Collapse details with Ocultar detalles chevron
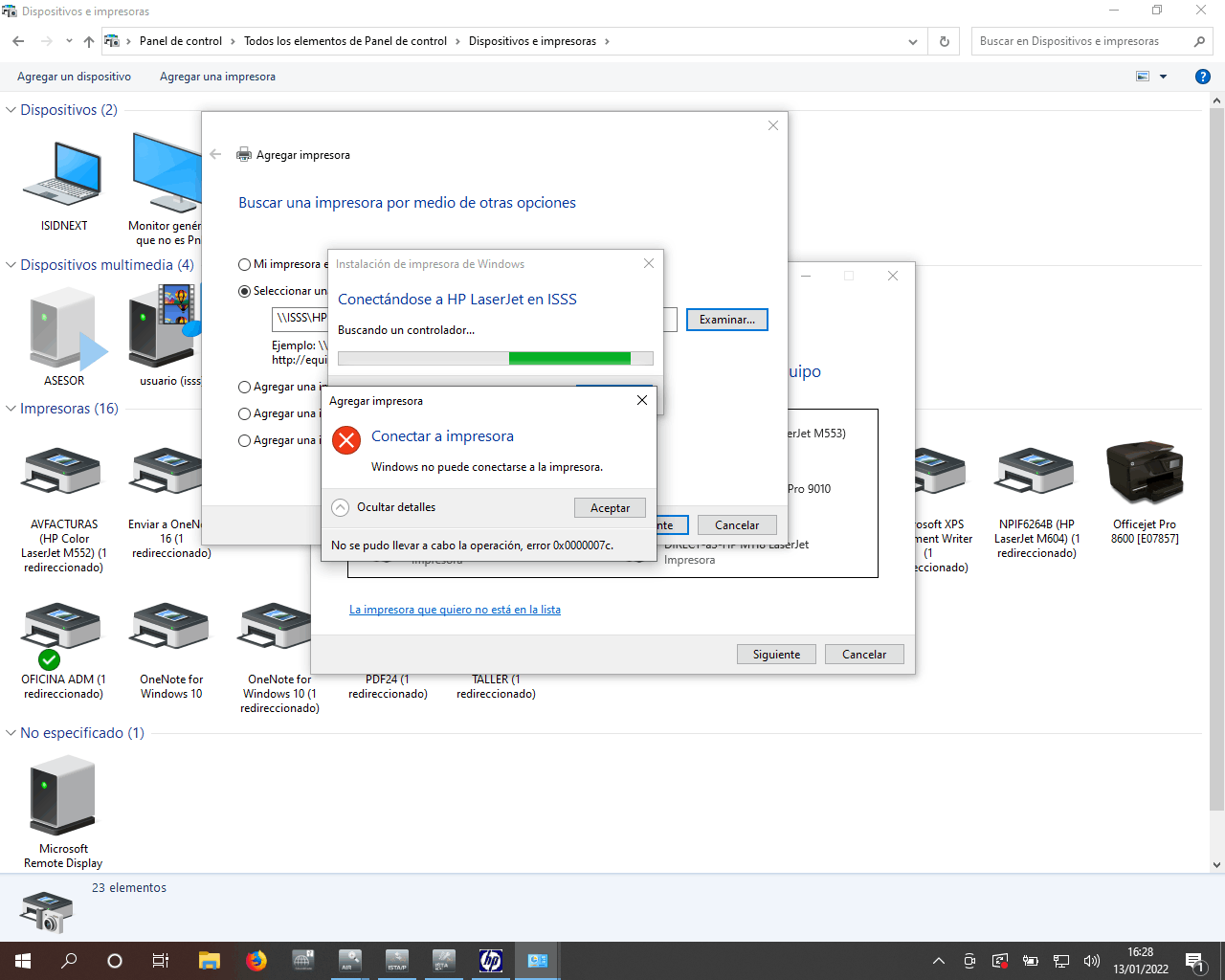The image size is (1225, 980). click(x=340, y=507)
